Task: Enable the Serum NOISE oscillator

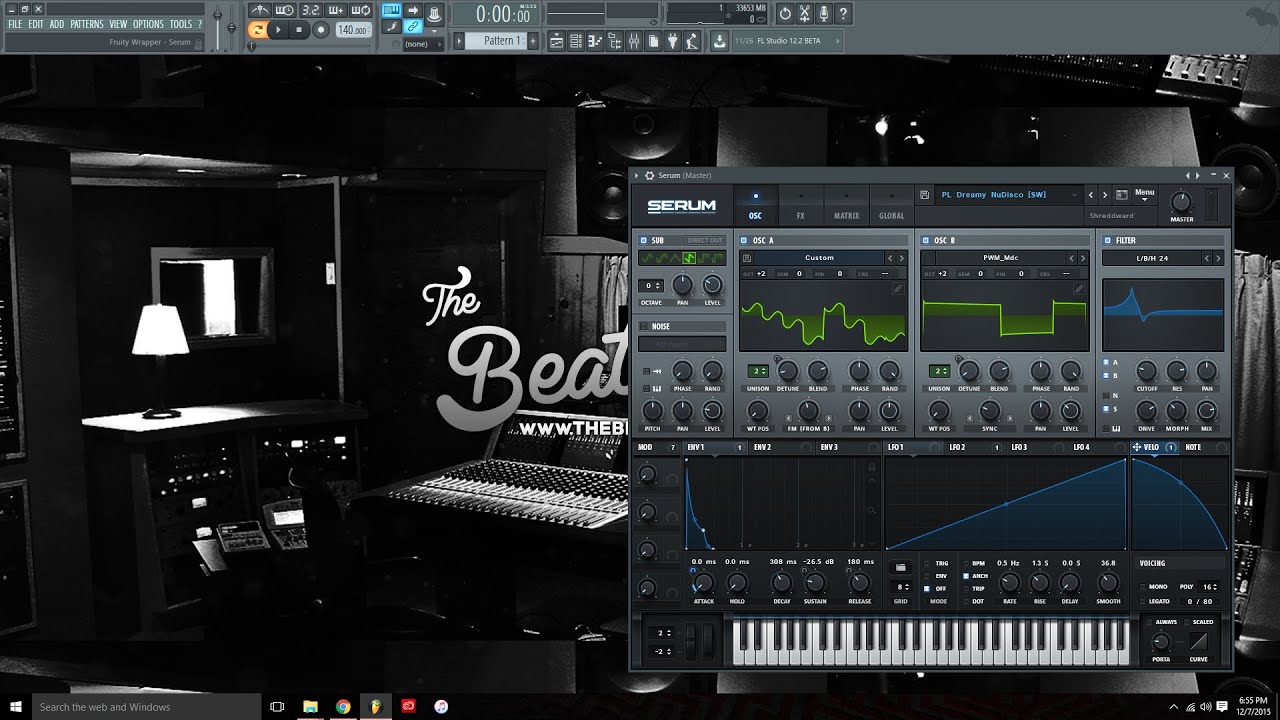Action: click(644, 326)
